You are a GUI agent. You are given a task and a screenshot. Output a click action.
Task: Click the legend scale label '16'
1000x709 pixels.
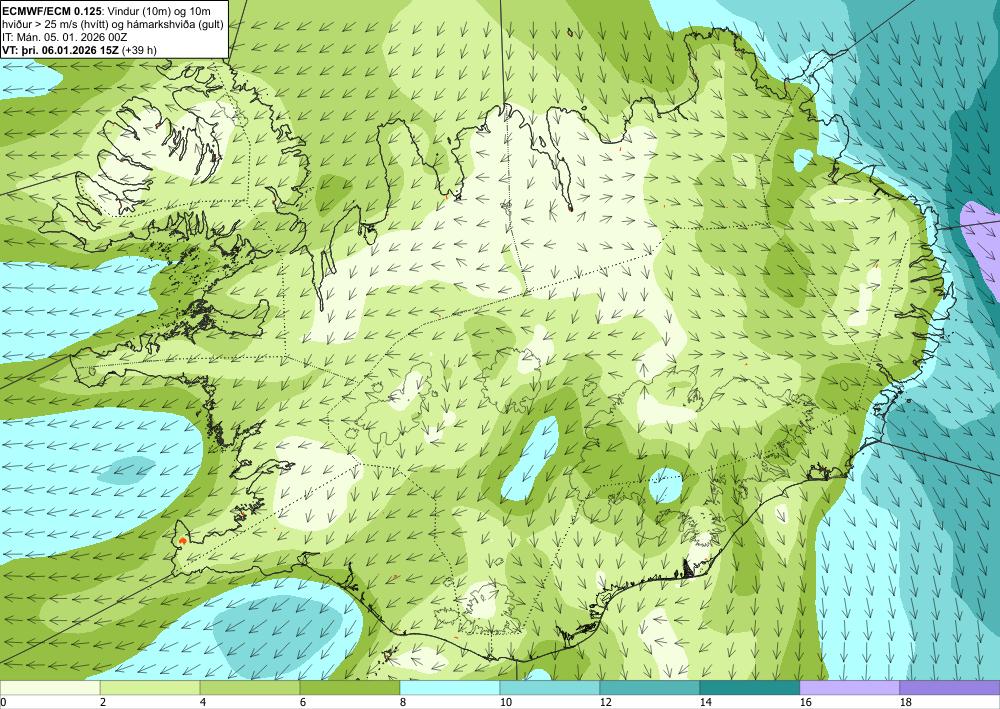pyautogui.click(x=805, y=702)
